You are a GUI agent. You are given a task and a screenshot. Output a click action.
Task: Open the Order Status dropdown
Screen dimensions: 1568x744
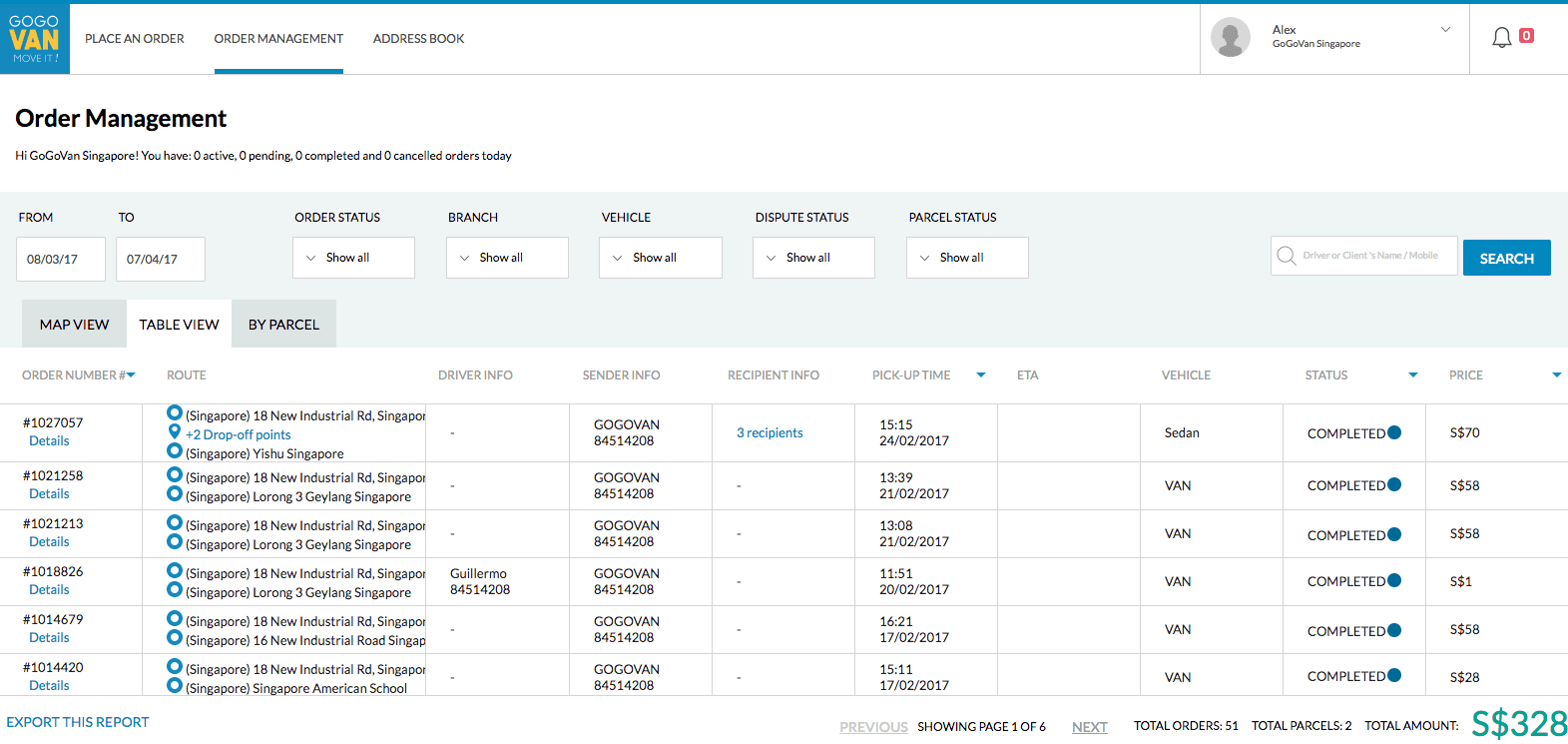353,258
